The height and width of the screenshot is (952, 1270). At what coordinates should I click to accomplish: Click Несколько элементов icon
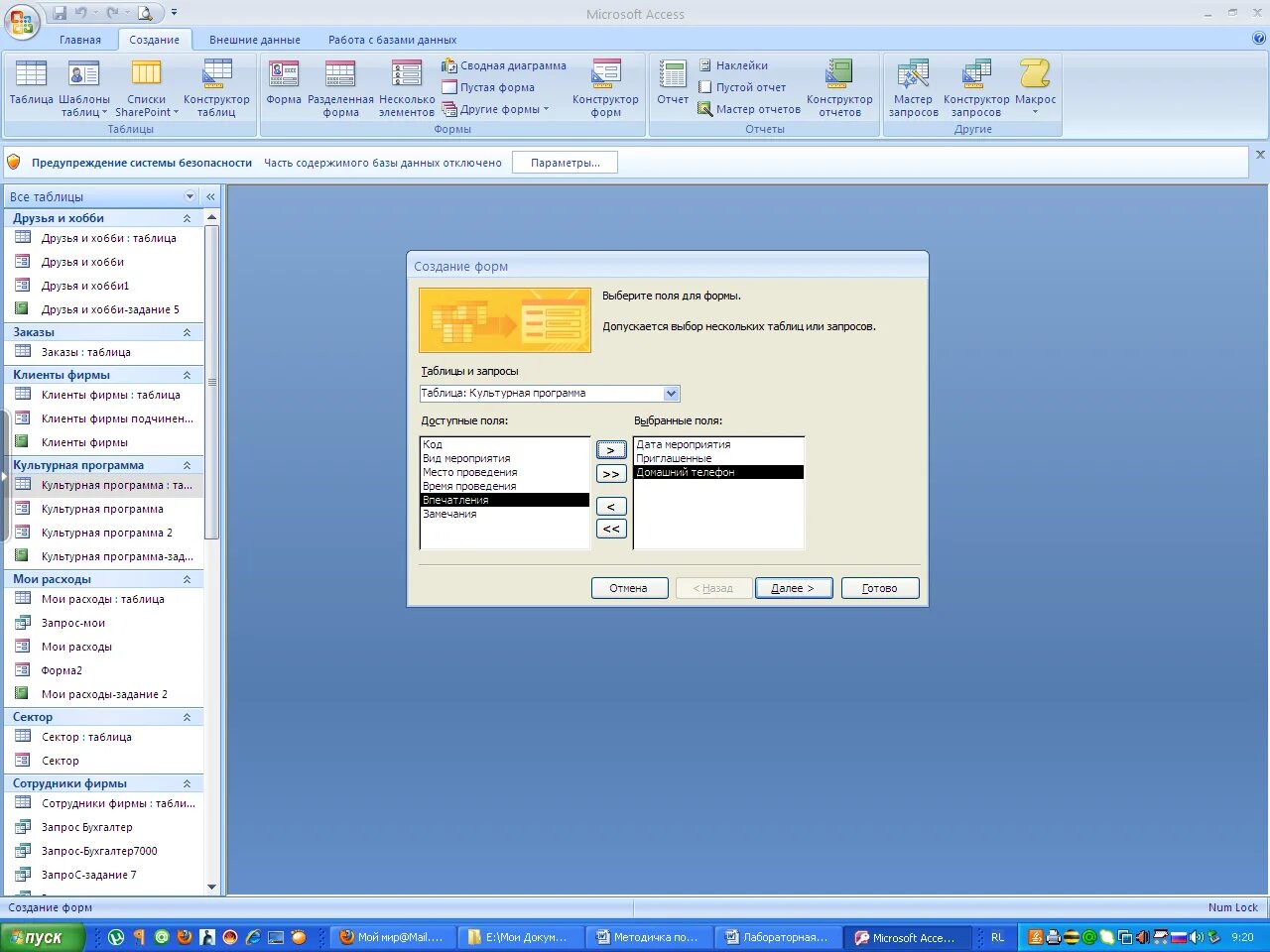(407, 88)
